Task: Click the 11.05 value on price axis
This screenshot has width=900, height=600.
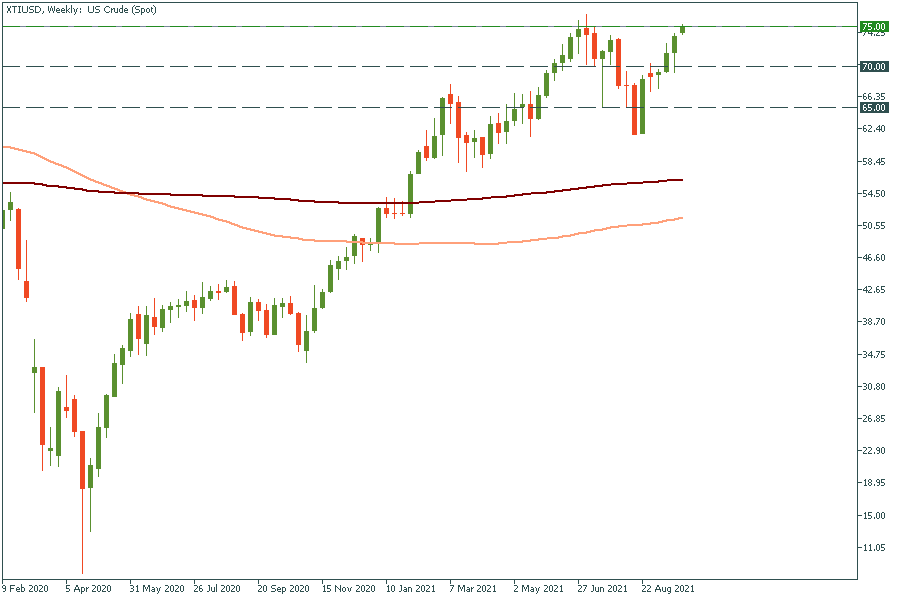Action: pyautogui.click(x=873, y=548)
